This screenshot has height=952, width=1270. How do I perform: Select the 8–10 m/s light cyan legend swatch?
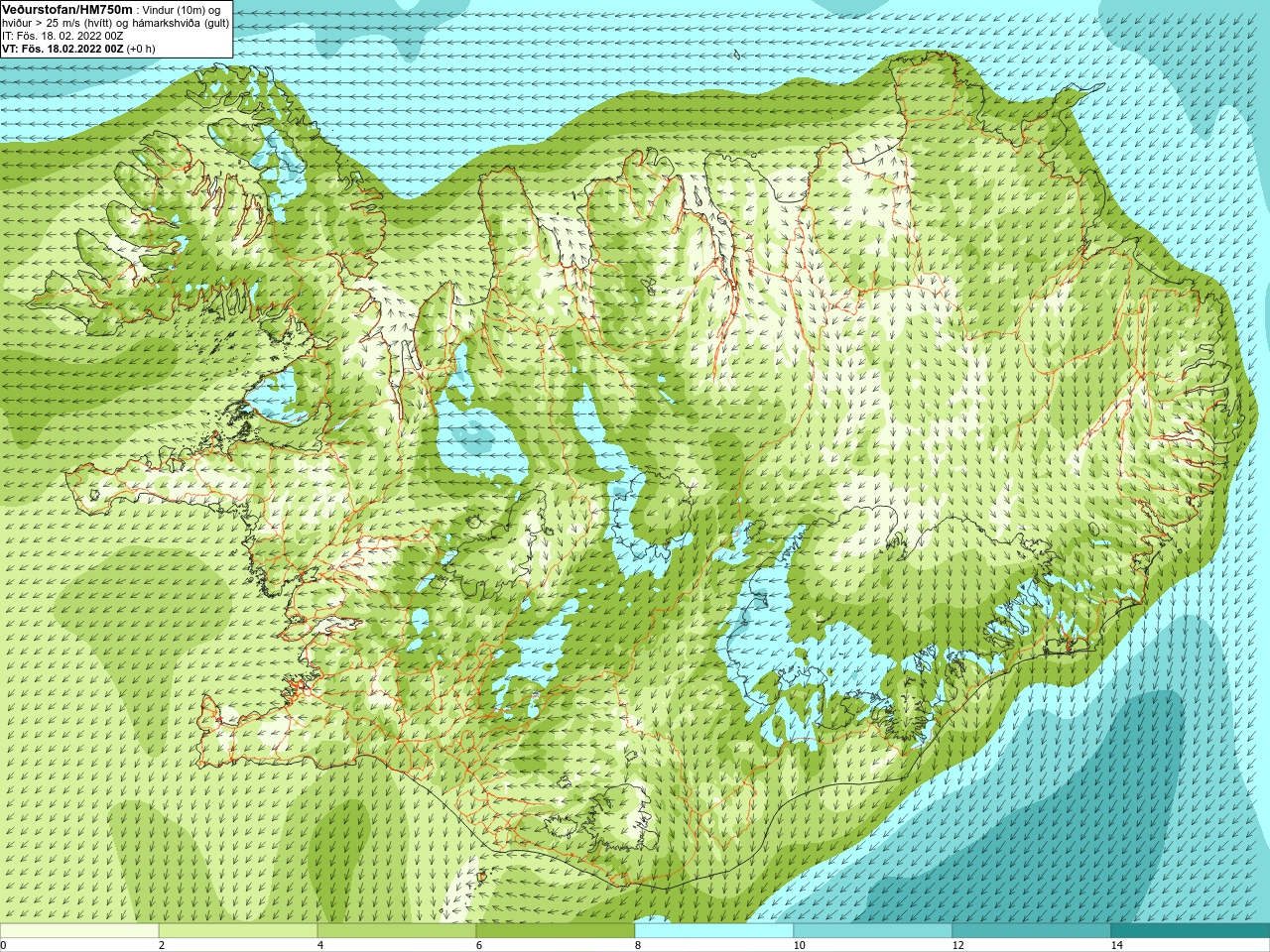point(714,930)
